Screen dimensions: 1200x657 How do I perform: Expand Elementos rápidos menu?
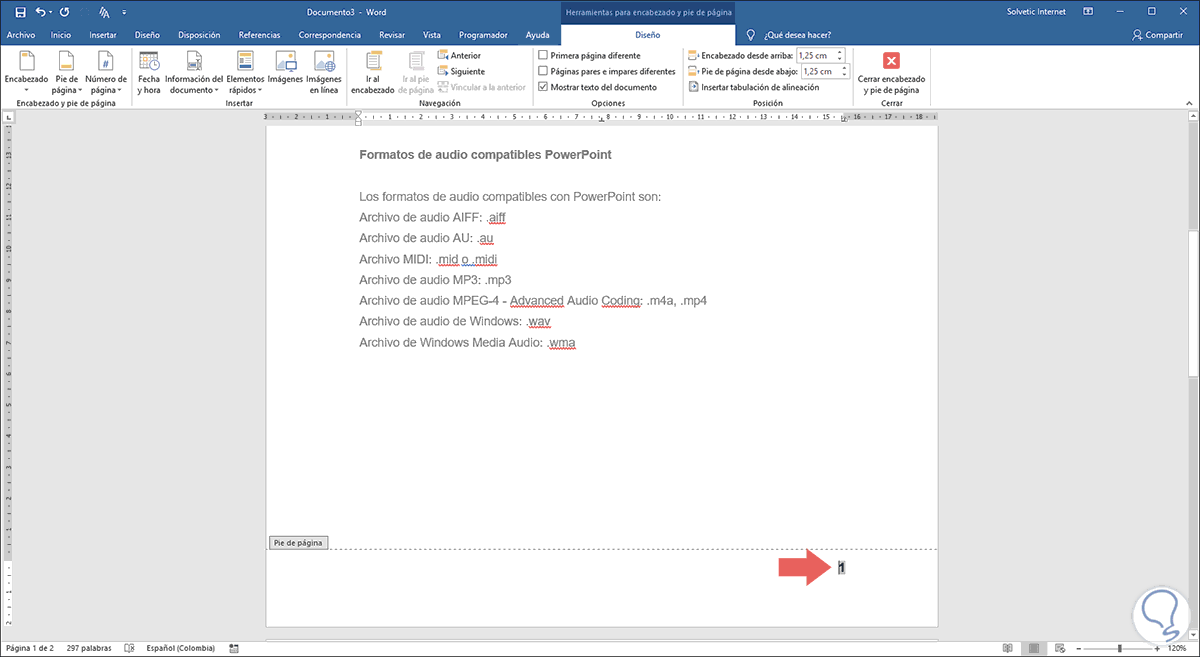(245, 71)
